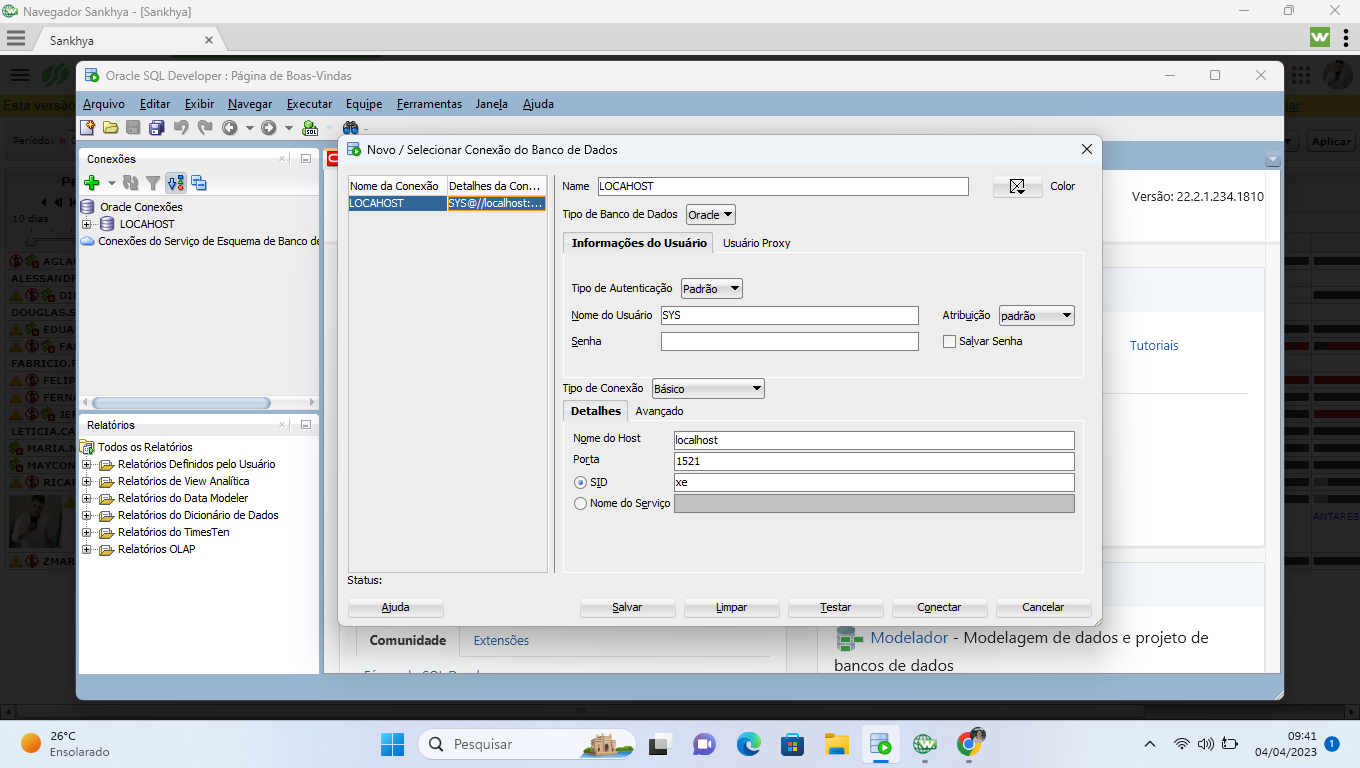Click the Limpar button
Screen dimensions: 1360x768
click(x=732, y=607)
